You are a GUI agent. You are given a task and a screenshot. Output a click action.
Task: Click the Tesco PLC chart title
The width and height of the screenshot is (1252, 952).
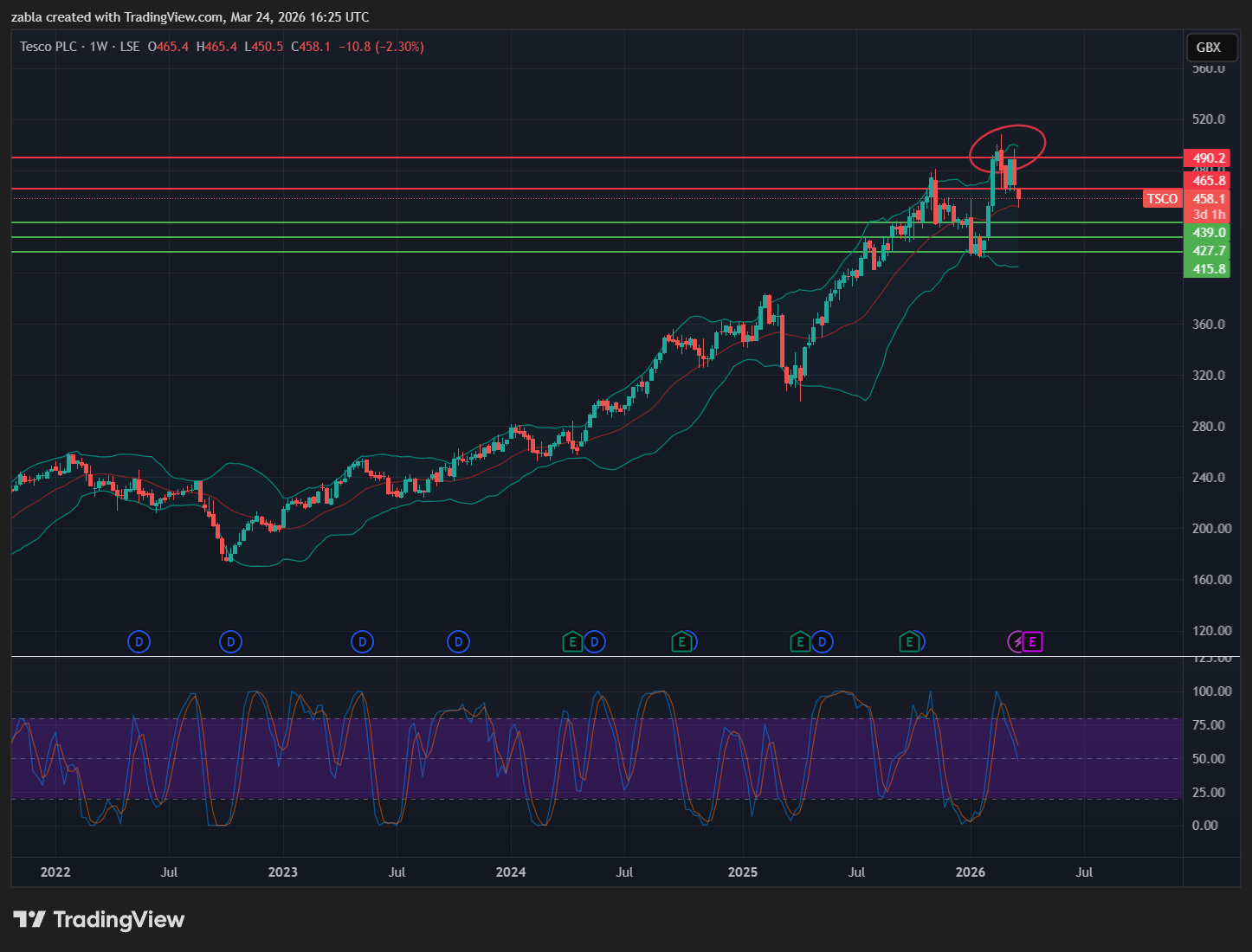point(48,47)
